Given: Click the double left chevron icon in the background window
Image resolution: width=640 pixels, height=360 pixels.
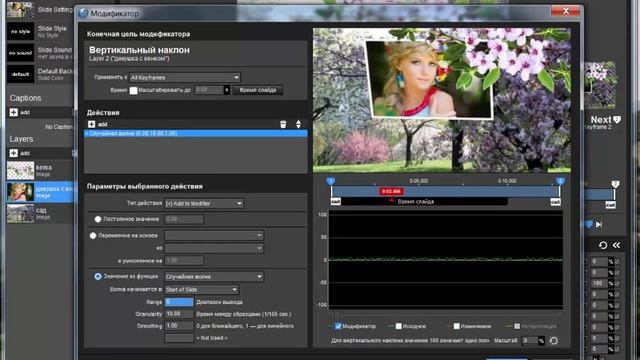Looking at the screenshot, I should [616, 245].
